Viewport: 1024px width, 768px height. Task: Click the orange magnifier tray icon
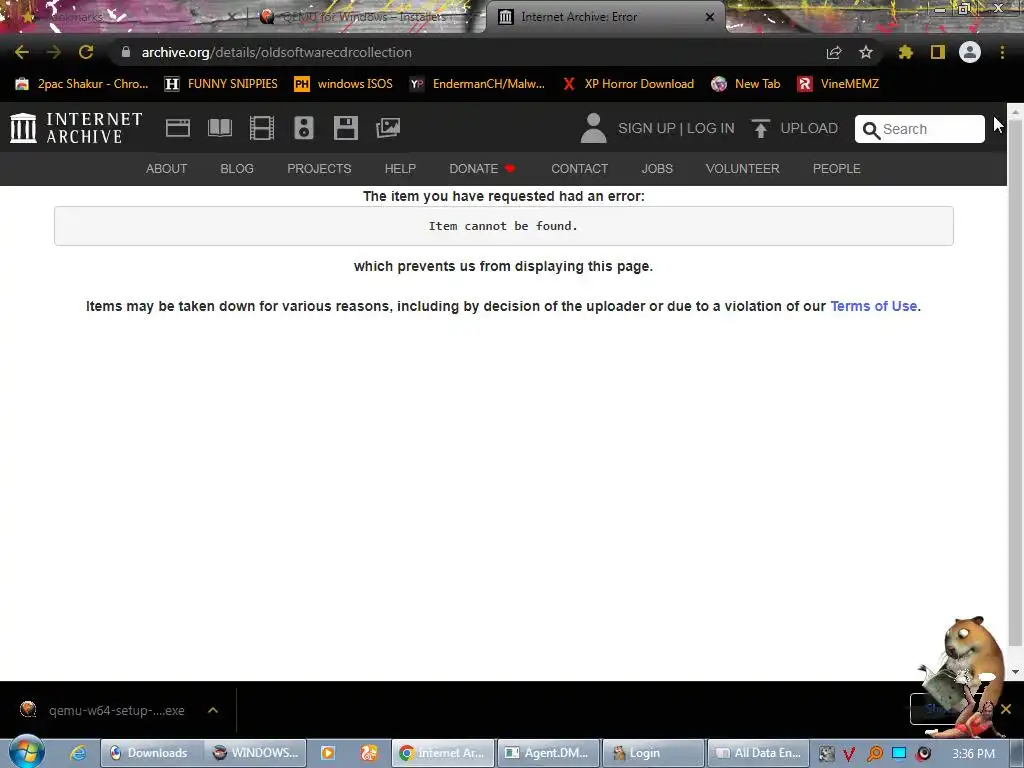click(874, 754)
